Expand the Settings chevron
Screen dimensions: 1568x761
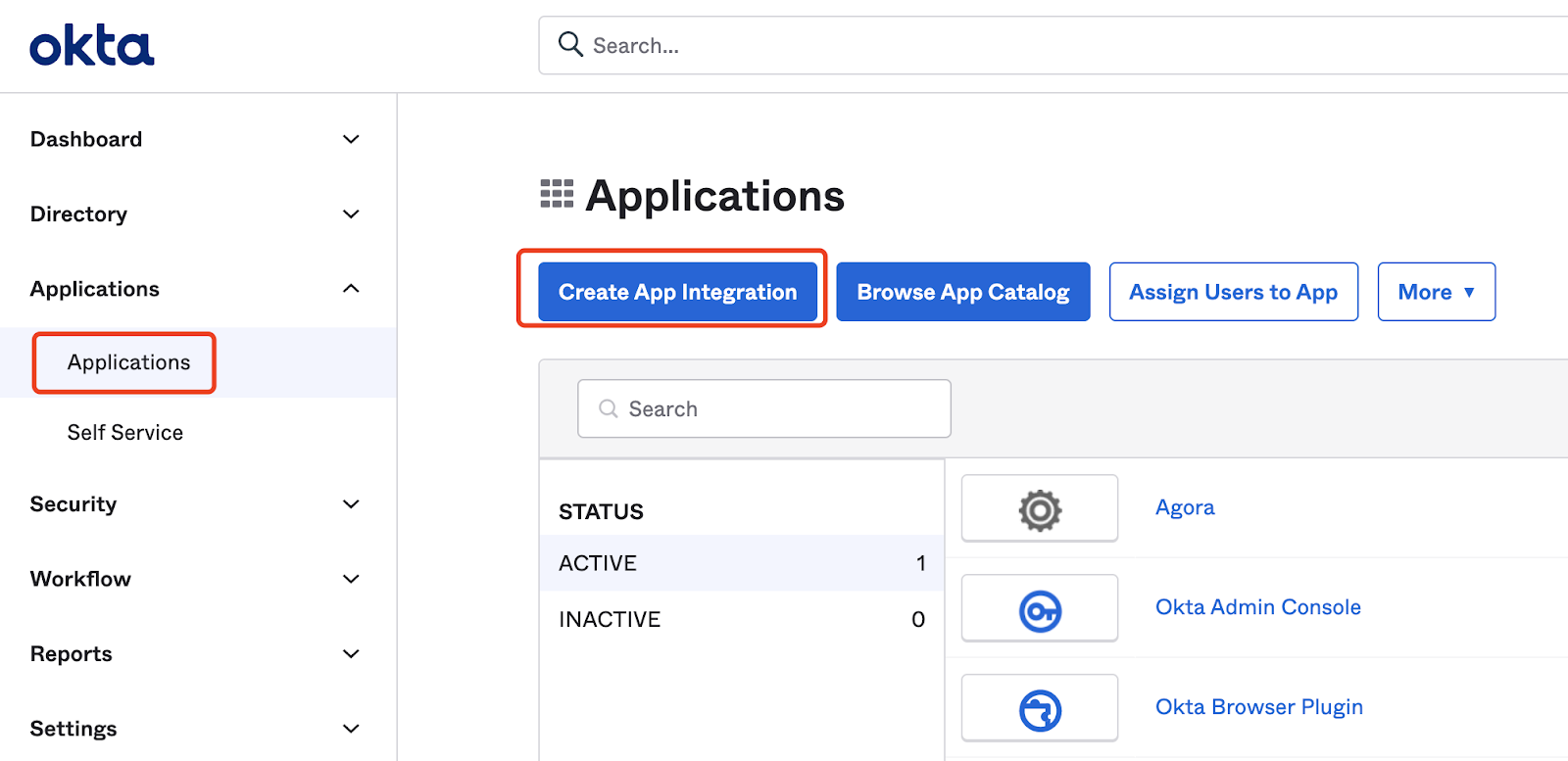pos(351,729)
